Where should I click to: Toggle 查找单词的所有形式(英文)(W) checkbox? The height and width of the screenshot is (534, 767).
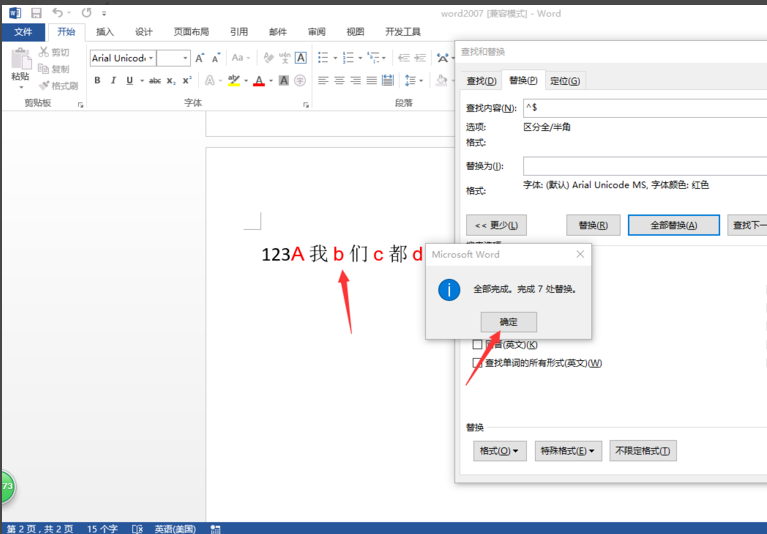tap(477, 363)
